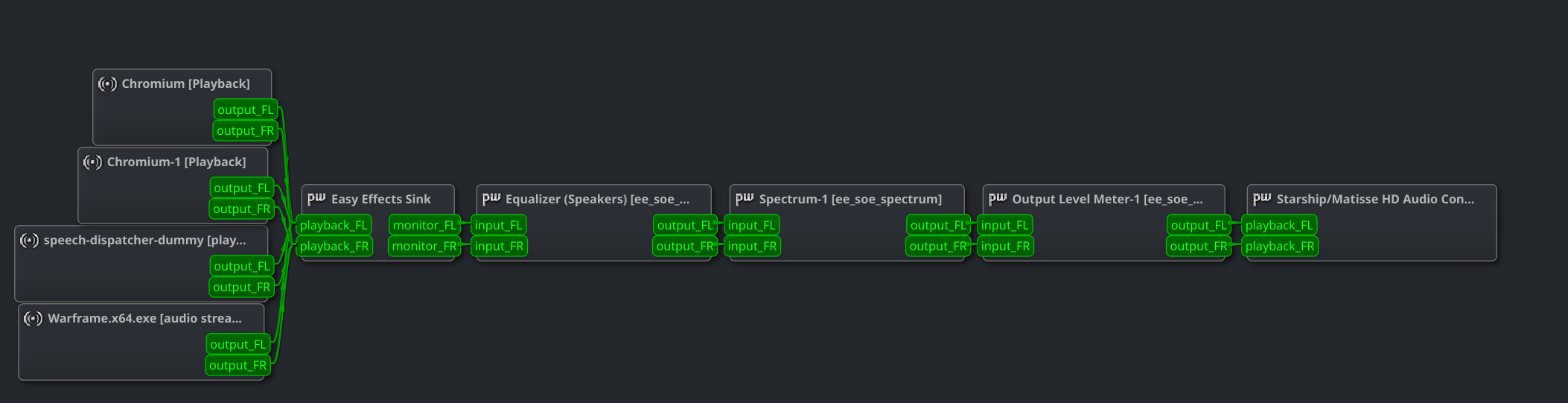
Task: Select output_FL port of Equalizer (Speakers)
Action: 685,225
